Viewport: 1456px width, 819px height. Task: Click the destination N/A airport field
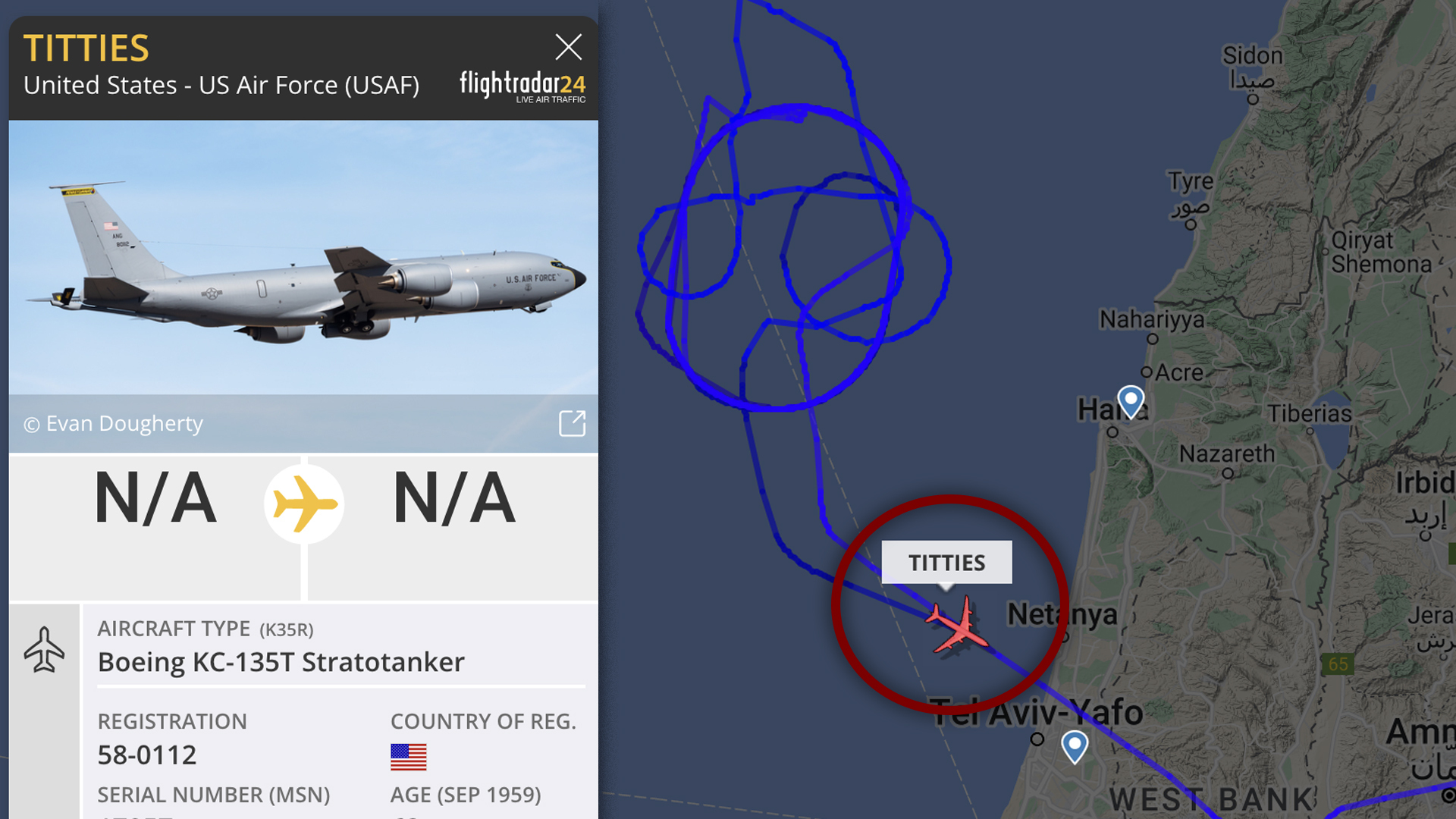(454, 498)
